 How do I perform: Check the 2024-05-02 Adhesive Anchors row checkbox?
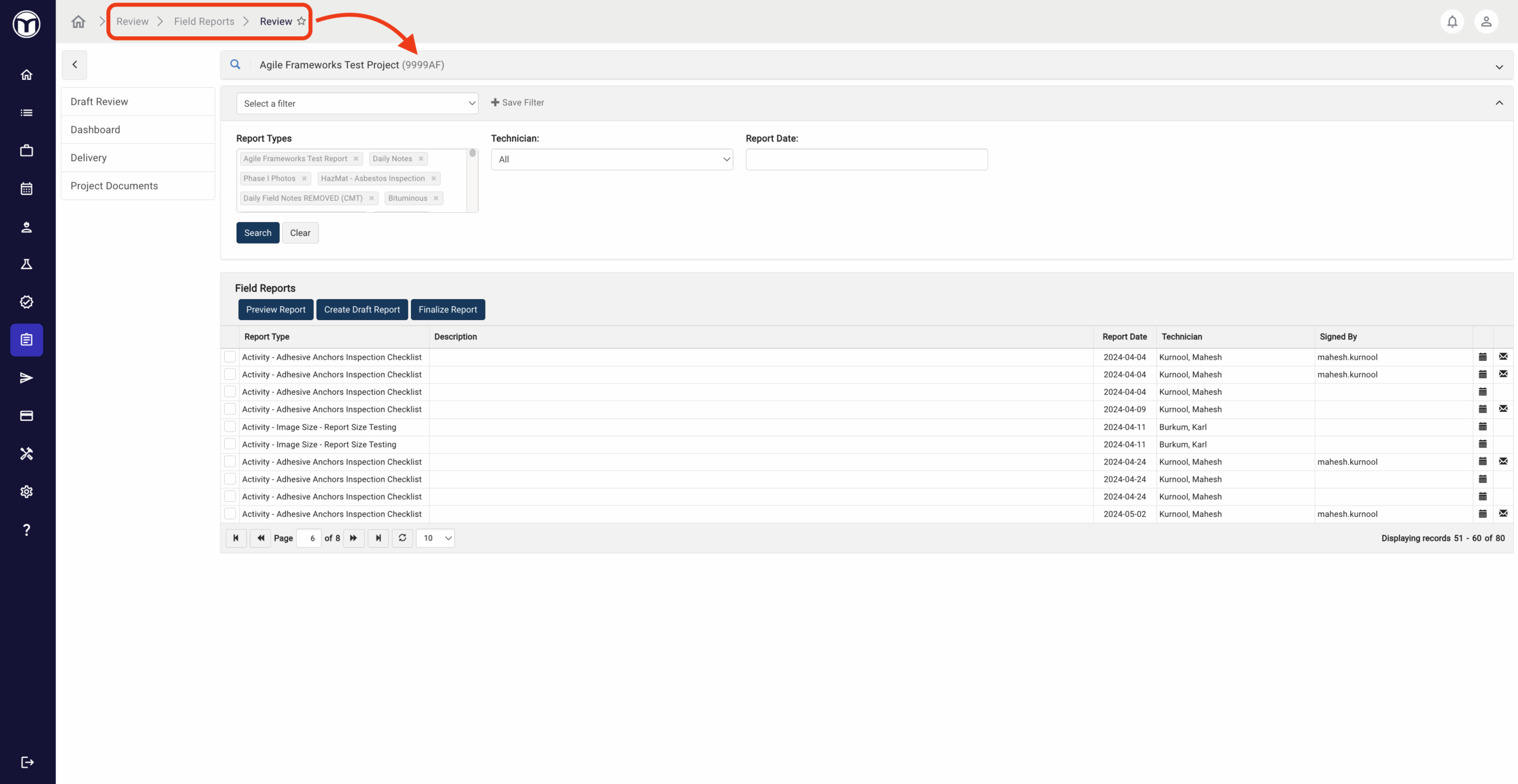[x=230, y=514]
